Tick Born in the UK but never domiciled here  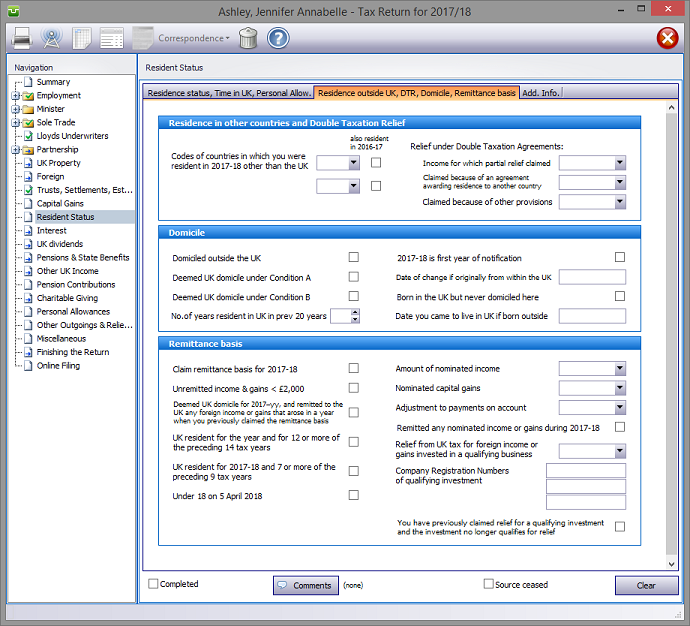click(620, 296)
